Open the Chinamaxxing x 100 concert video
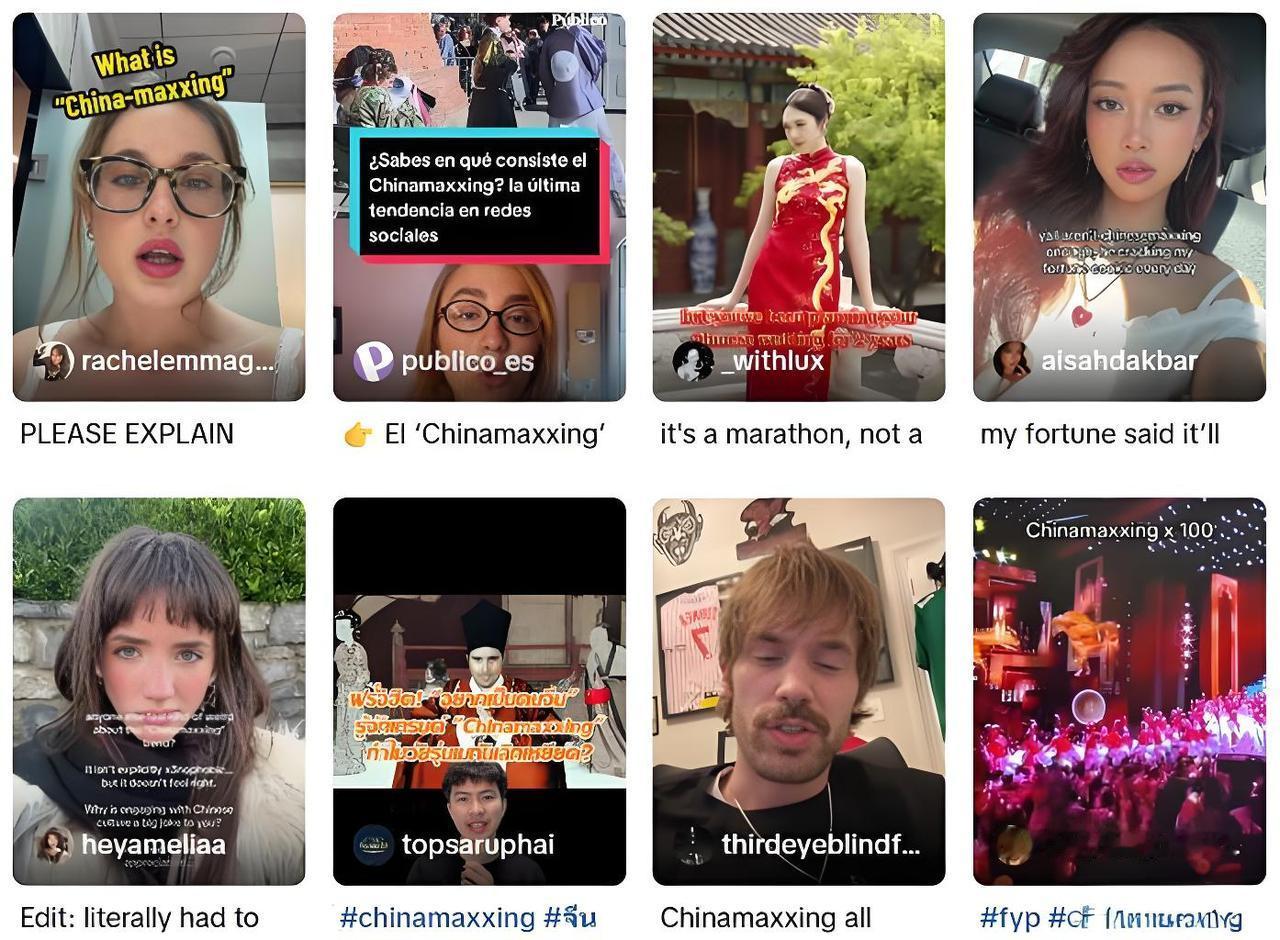 coord(1119,691)
